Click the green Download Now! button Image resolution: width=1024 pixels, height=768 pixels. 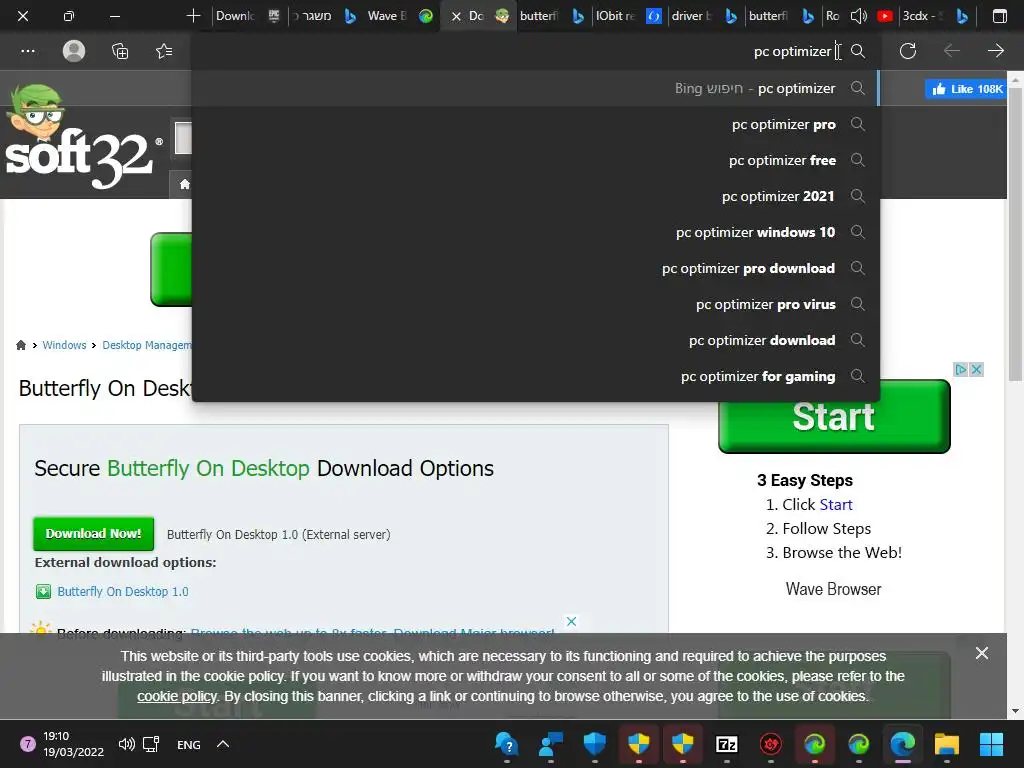(x=93, y=534)
